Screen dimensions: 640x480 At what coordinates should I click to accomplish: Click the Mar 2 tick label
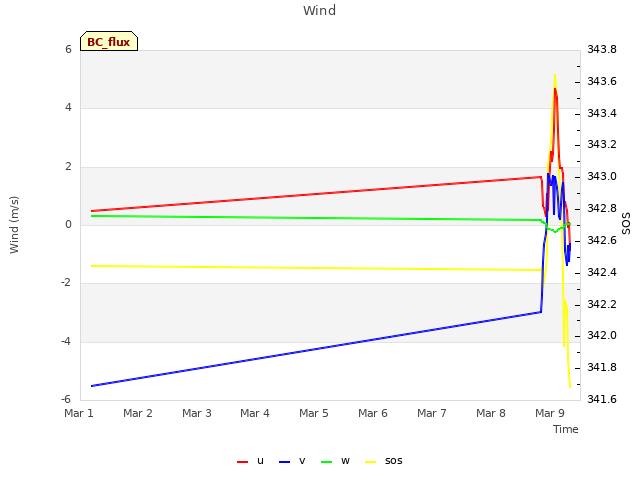click(x=138, y=413)
